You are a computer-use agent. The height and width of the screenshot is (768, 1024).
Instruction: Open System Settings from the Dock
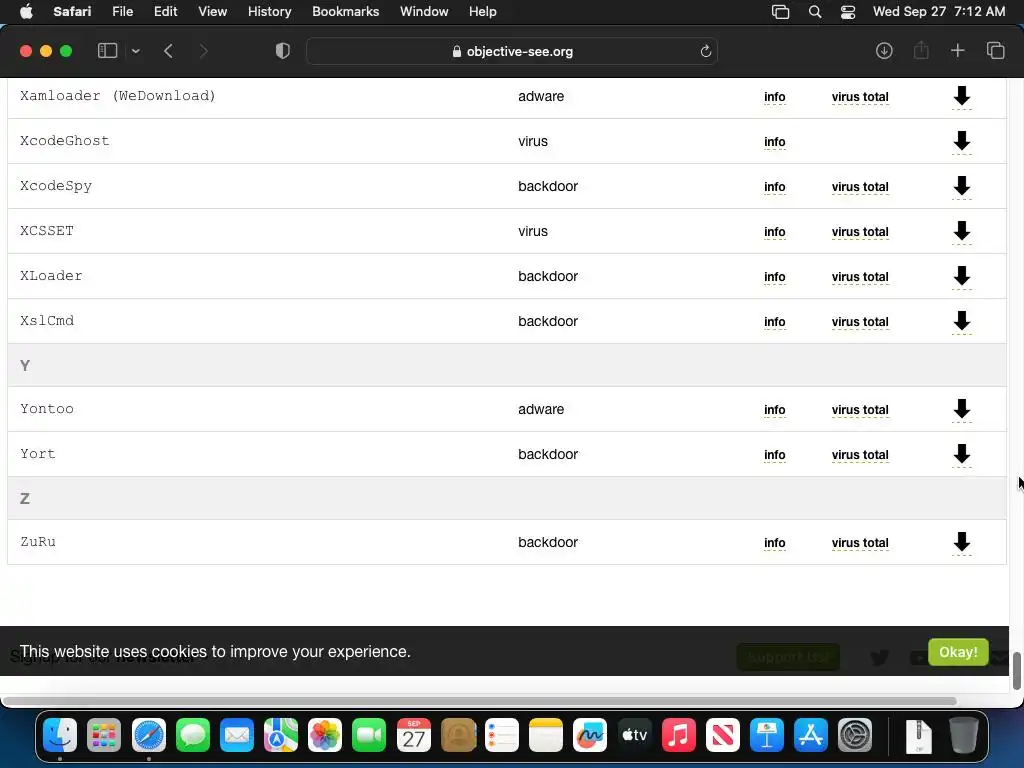tap(855, 735)
